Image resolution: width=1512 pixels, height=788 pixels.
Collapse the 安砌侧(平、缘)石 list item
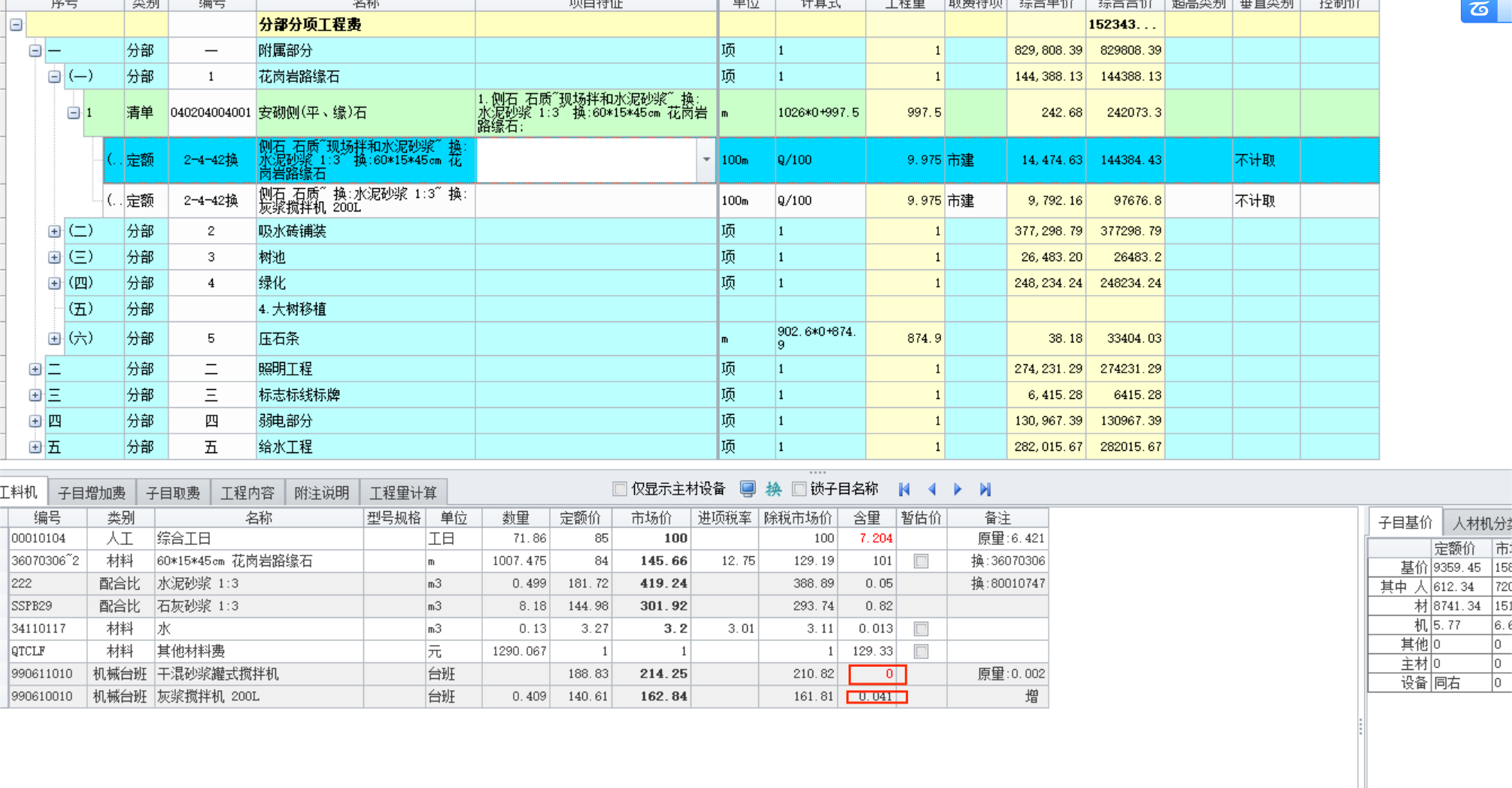click(73, 113)
